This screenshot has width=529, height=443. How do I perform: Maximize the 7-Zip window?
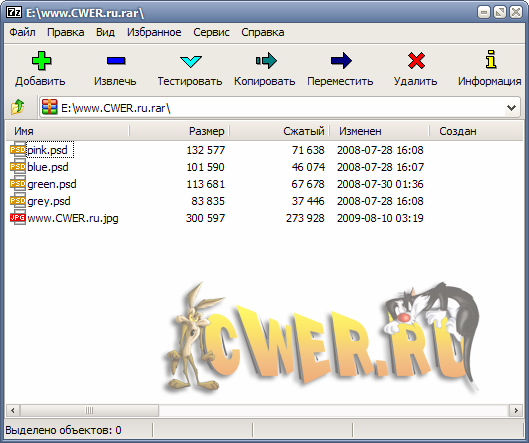coord(500,12)
